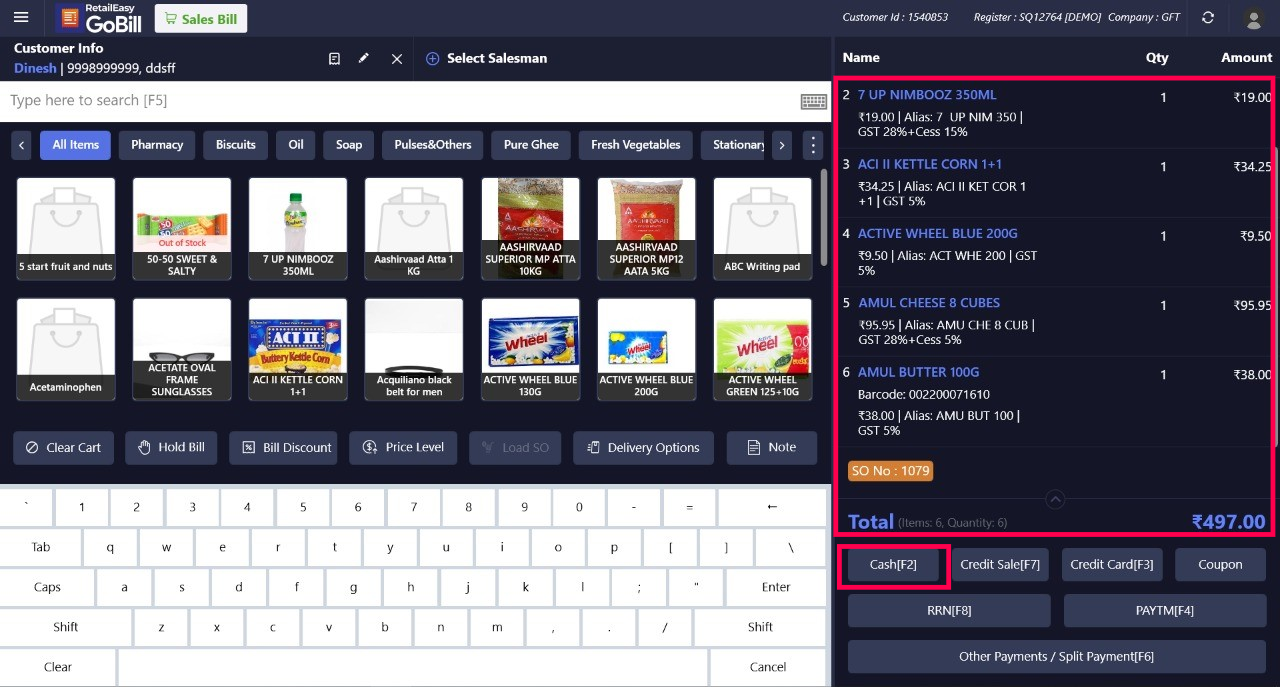The height and width of the screenshot is (687, 1280).
Task: Choose Credit Sale[F7] payment
Action: click(x=1000, y=565)
